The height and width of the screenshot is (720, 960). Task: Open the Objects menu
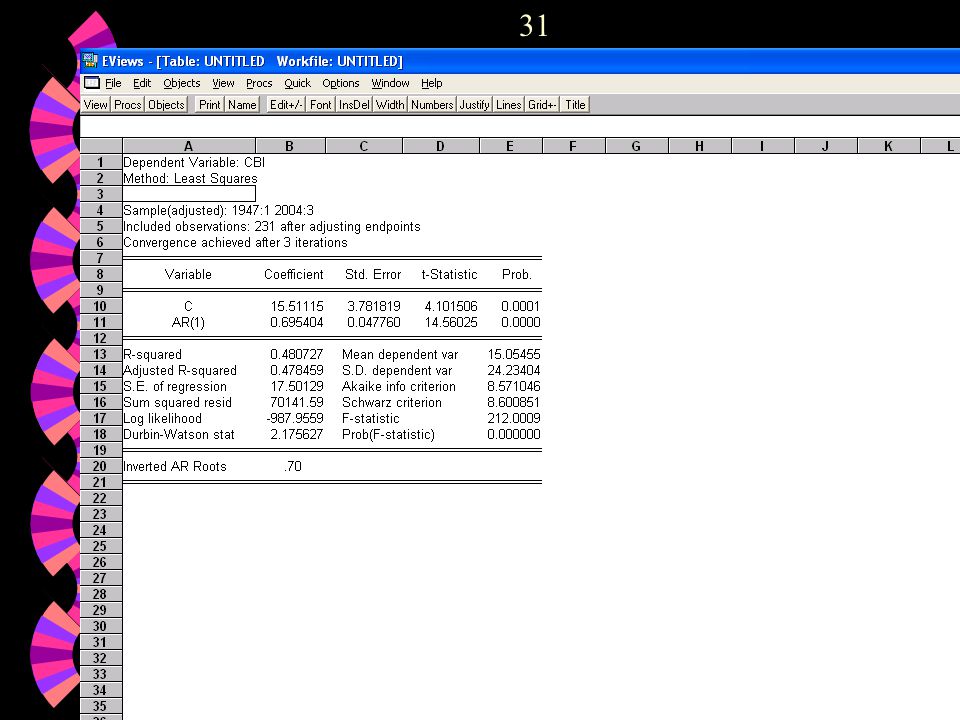(182, 83)
